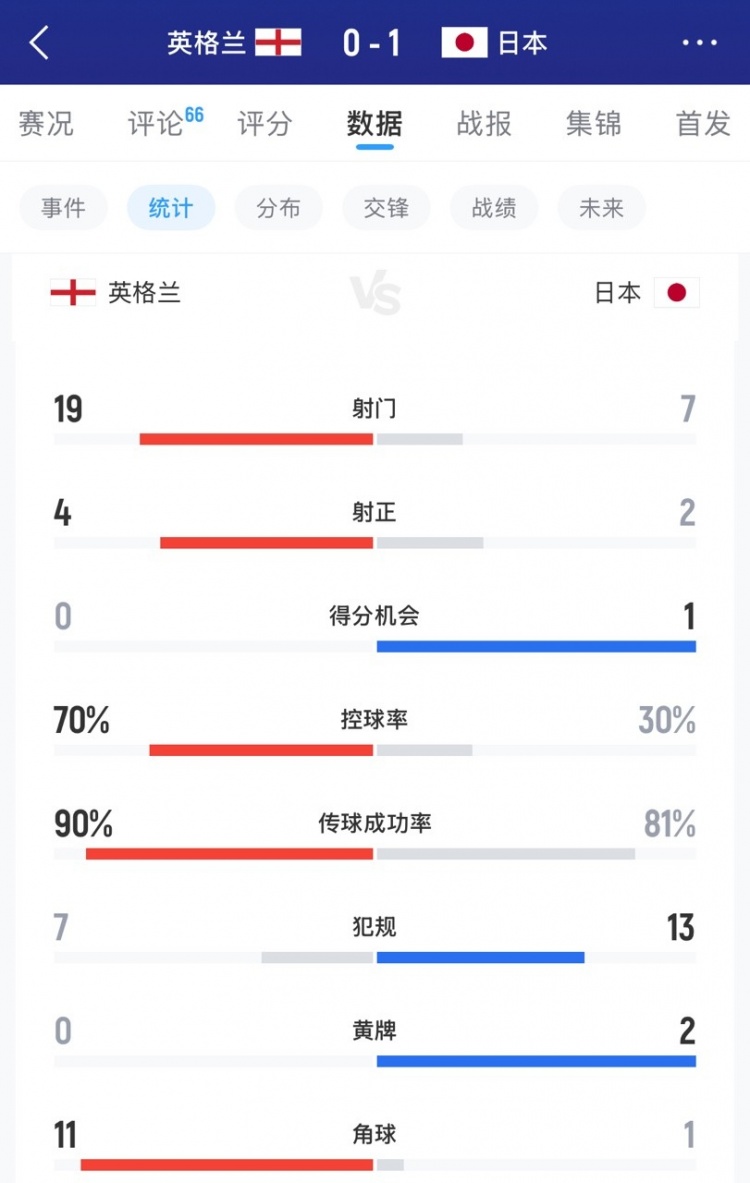Tap the back arrow icon
Screen dimensions: 750x1183
pyautogui.click(x=40, y=43)
